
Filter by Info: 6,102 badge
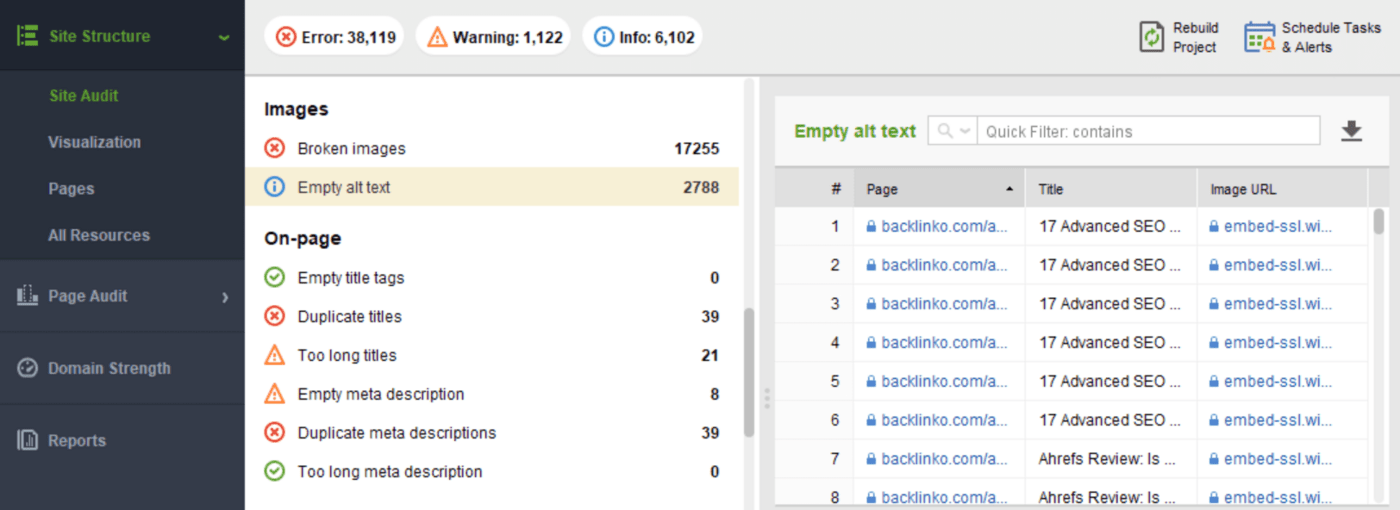click(642, 37)
